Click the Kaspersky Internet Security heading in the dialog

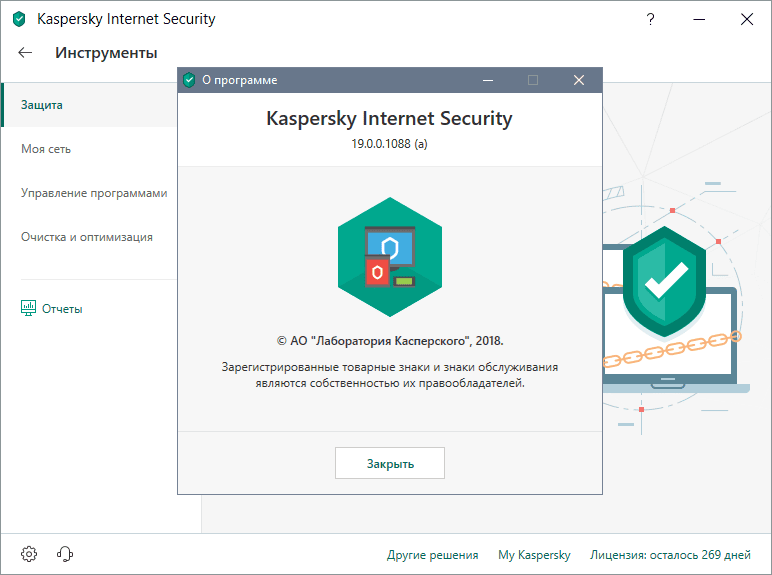pos(389,119)
